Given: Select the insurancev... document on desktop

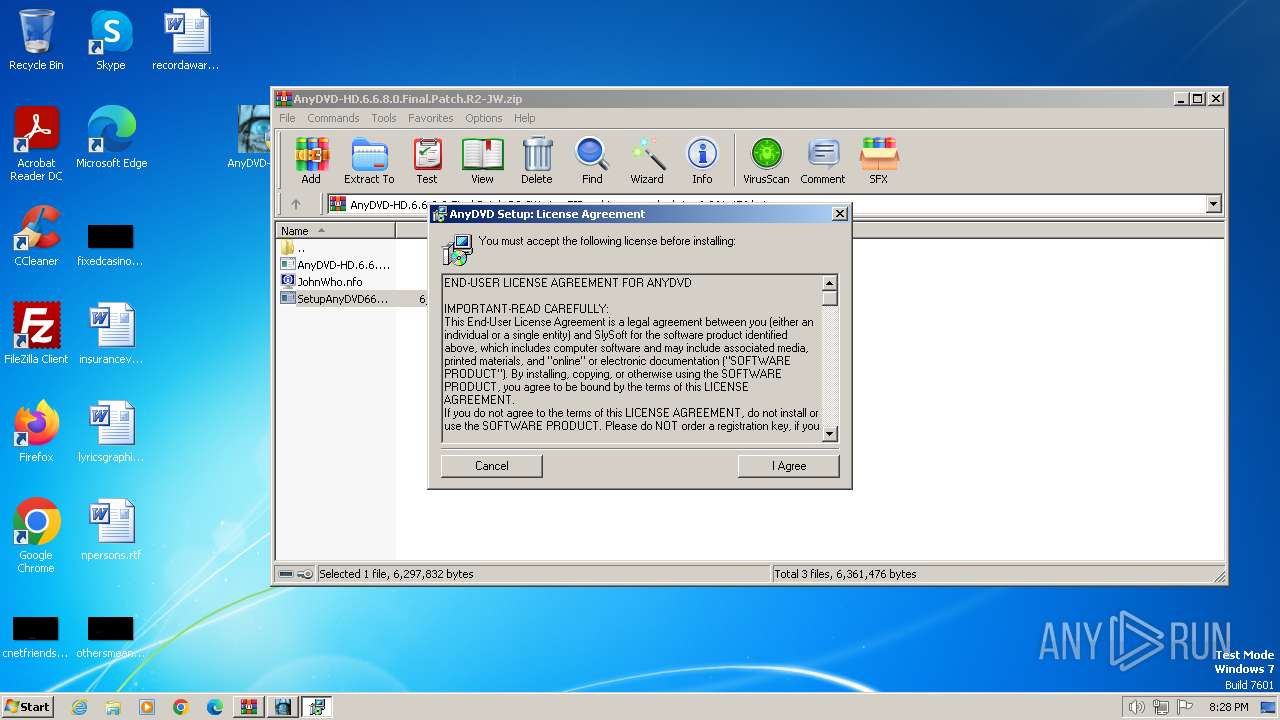Looking at the screenshot, I should coord(111,334).
